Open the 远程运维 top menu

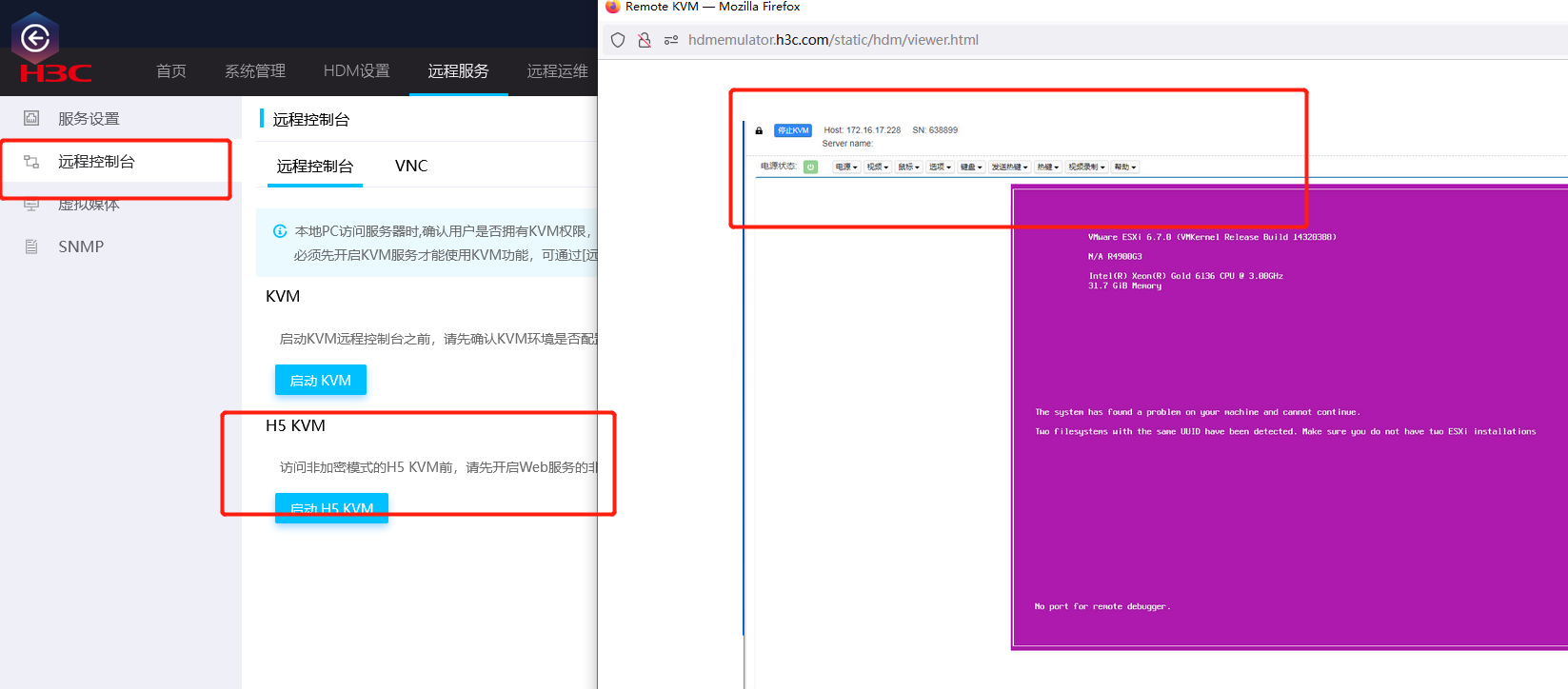click(x=558, y=71)
